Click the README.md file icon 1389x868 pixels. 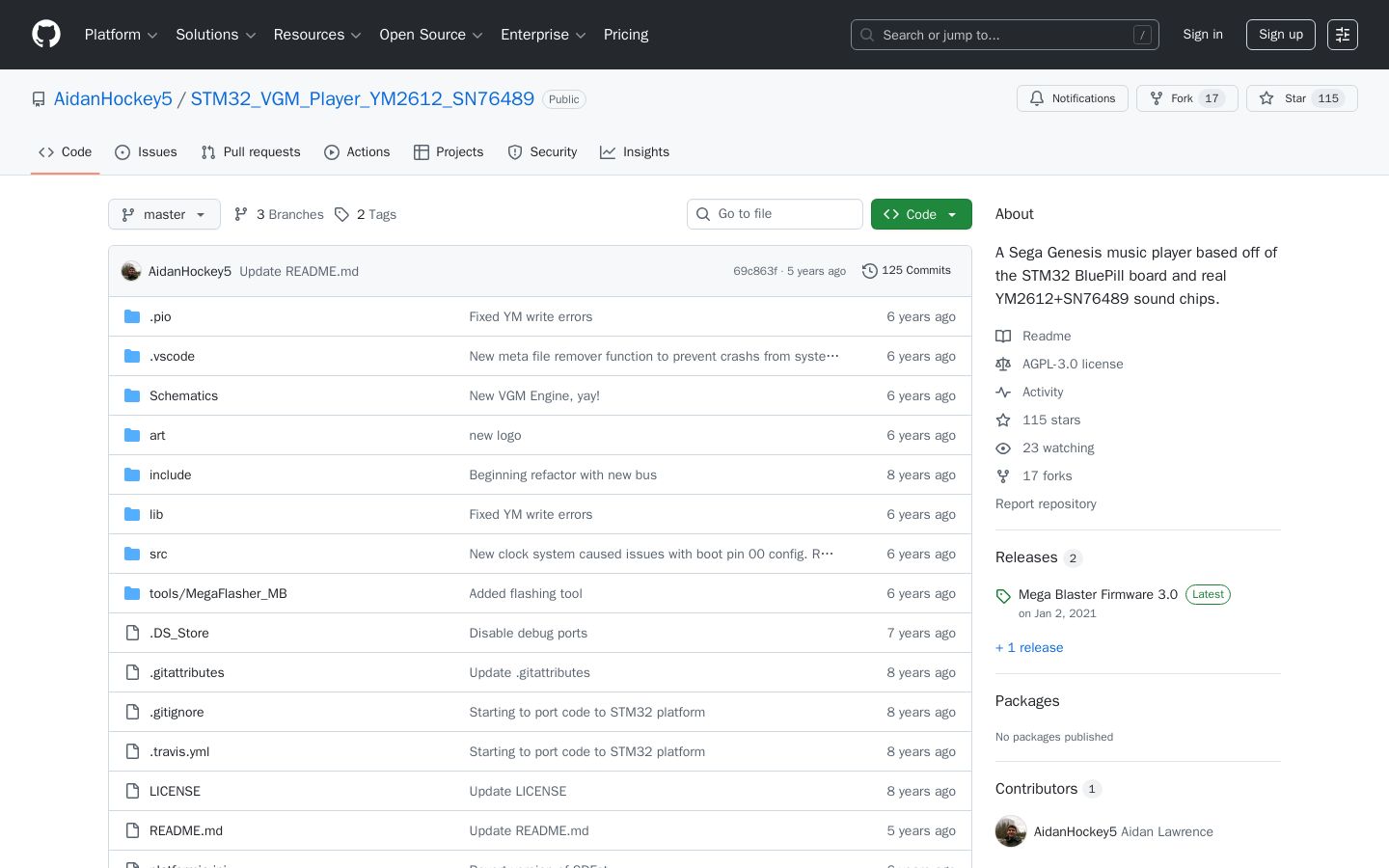tap(132, 830)
